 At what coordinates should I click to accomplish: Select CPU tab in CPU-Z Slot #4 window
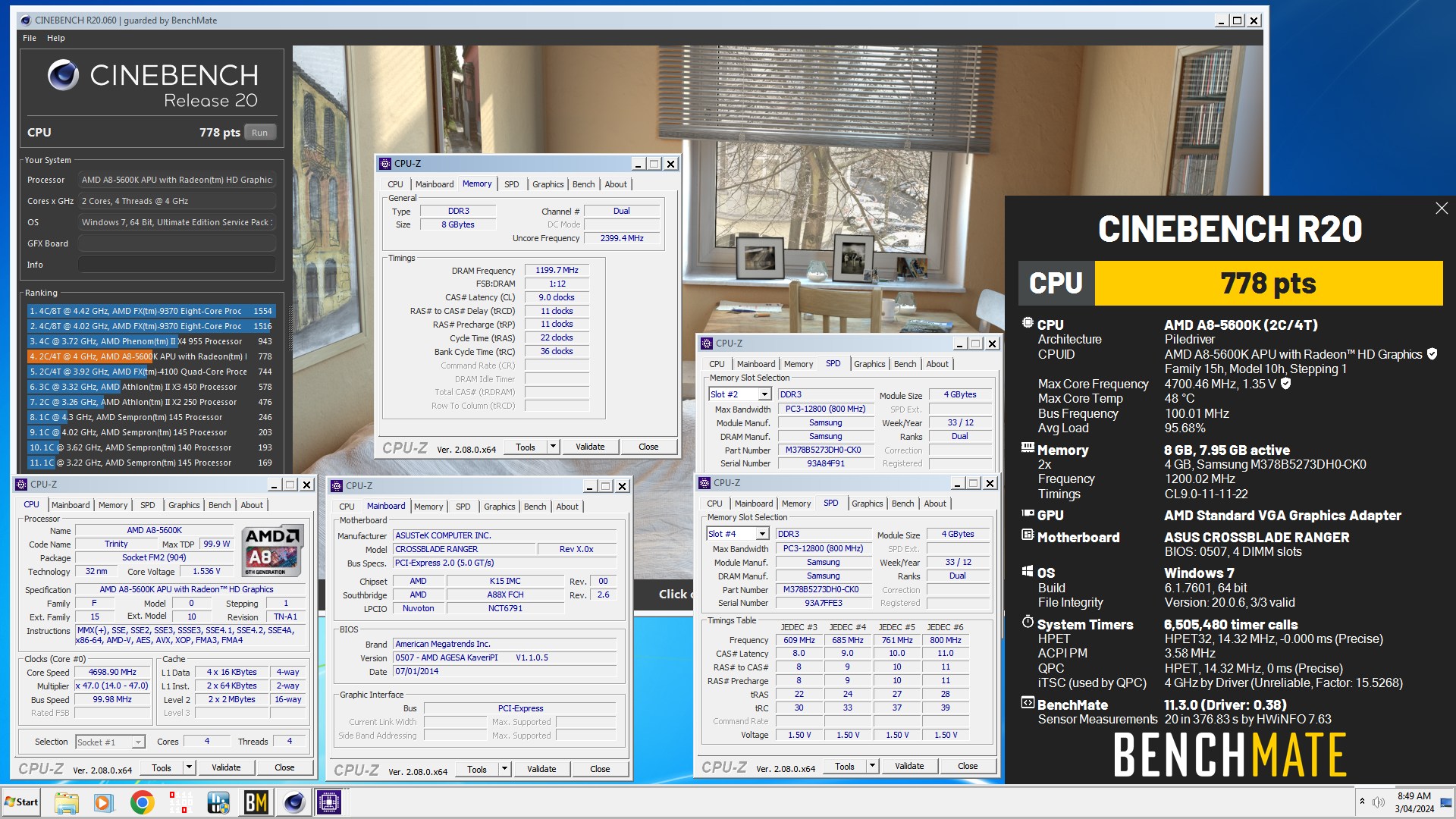click(x=714, y=504)
